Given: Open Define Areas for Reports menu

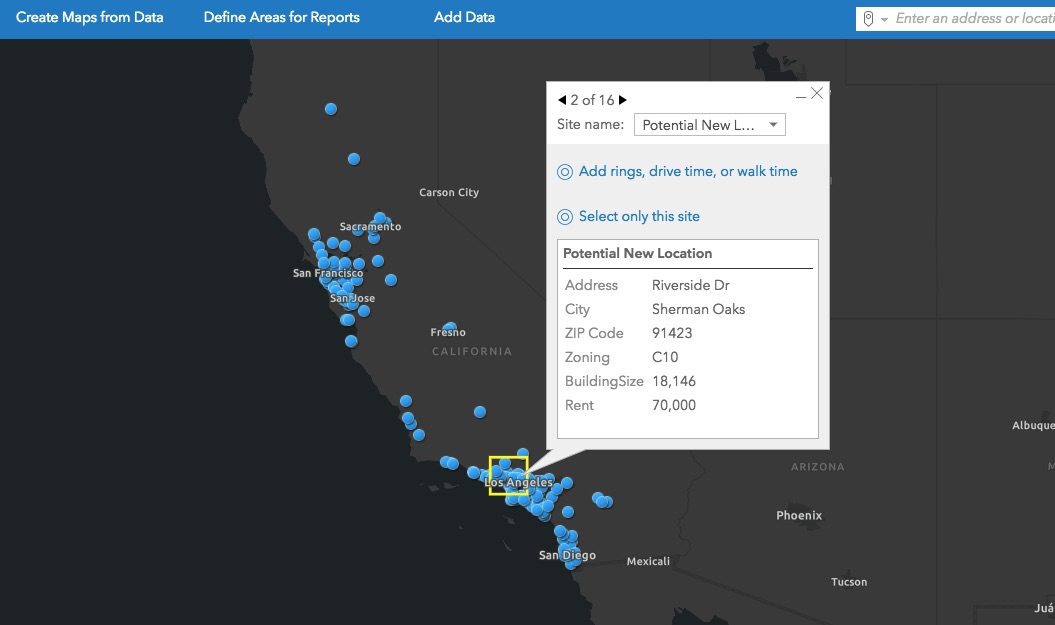Looking at the screenshot, I should [x=281, y=18].
